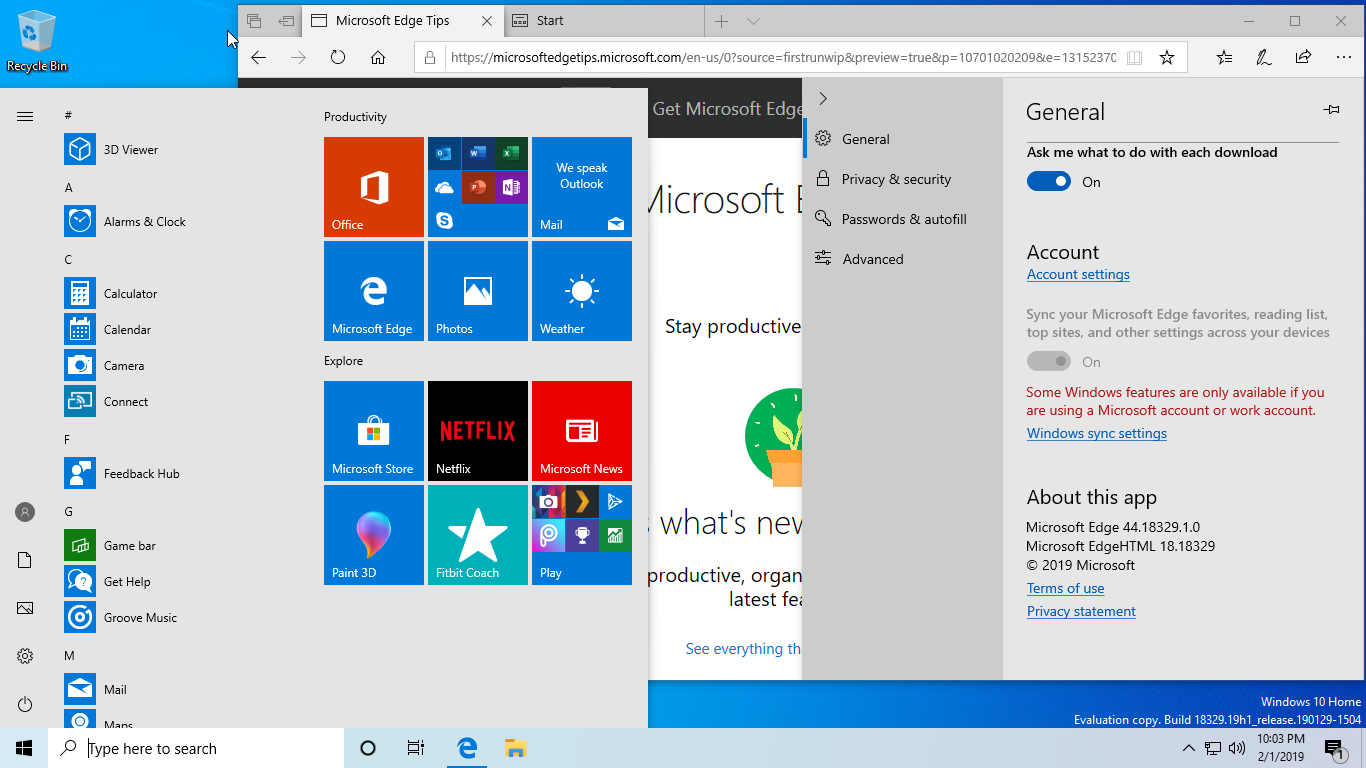Open the Fitbit Coach tile
1366x768 pixels.
click(x=478, y=535)
